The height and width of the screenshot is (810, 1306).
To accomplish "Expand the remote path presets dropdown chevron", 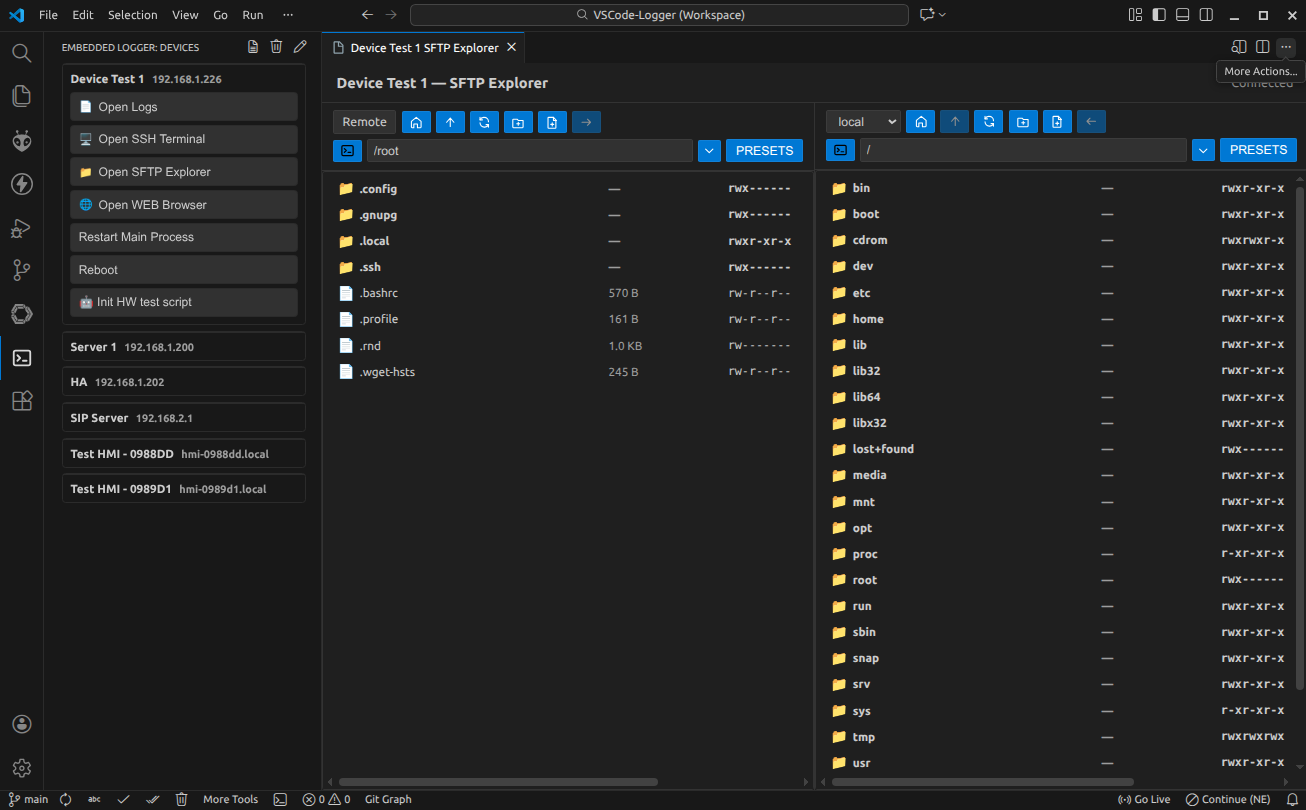I will [x=709, y=150].
